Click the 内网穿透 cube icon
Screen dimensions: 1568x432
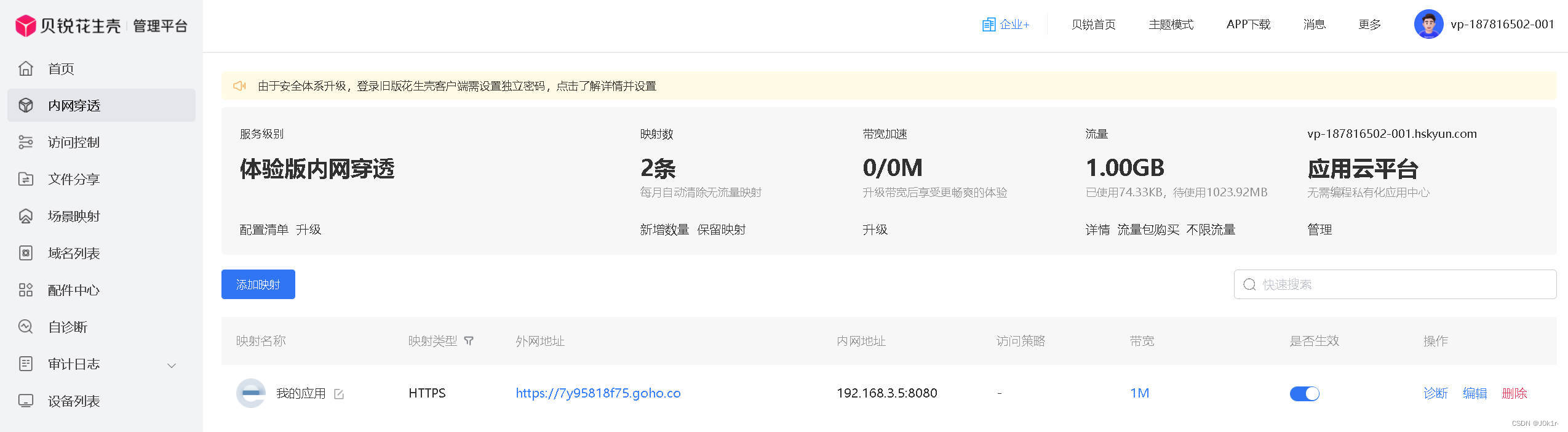[26, 105]
